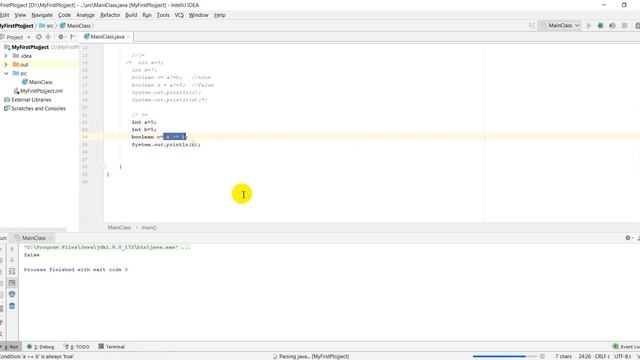The width and height of the screenshot is (640, 360).
Task: Click the down arrow in Run console toolbar
Action: (12, 260)
